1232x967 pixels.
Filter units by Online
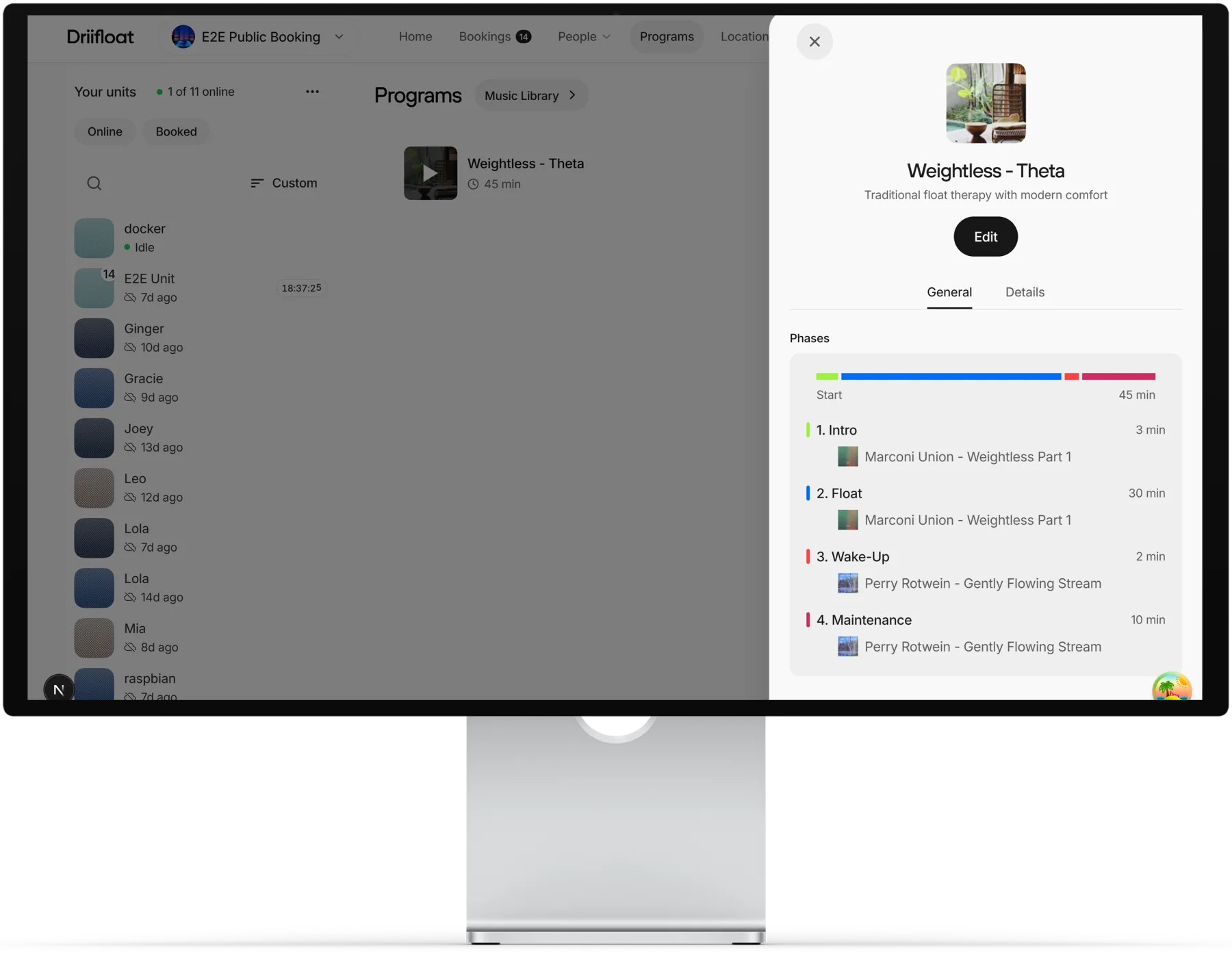click(x=105, y=131)
